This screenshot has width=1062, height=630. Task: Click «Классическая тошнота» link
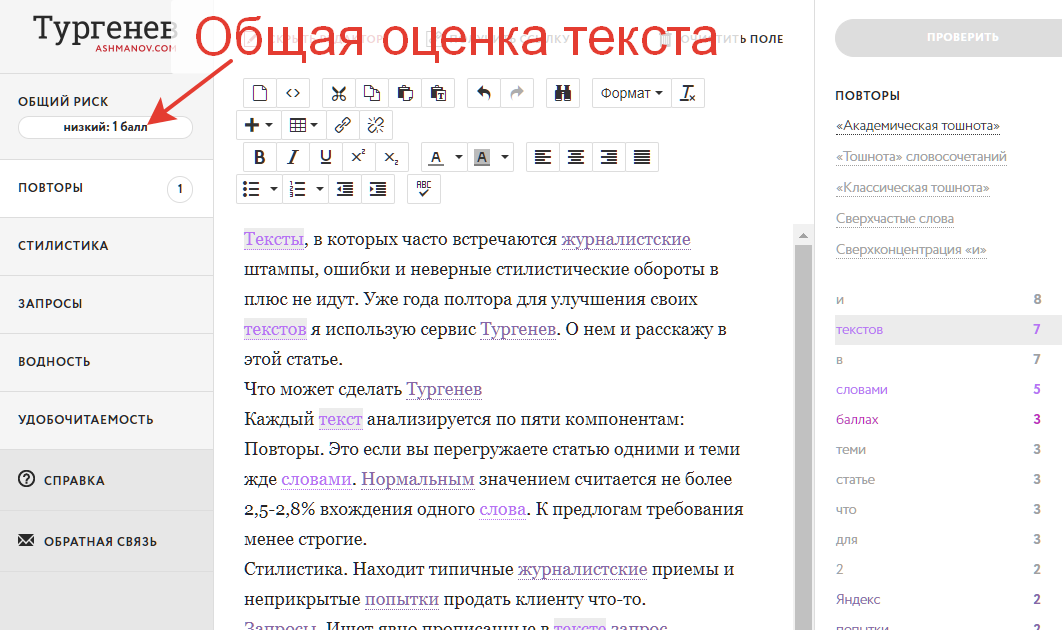pyautogui.click(x=912, y=188)
